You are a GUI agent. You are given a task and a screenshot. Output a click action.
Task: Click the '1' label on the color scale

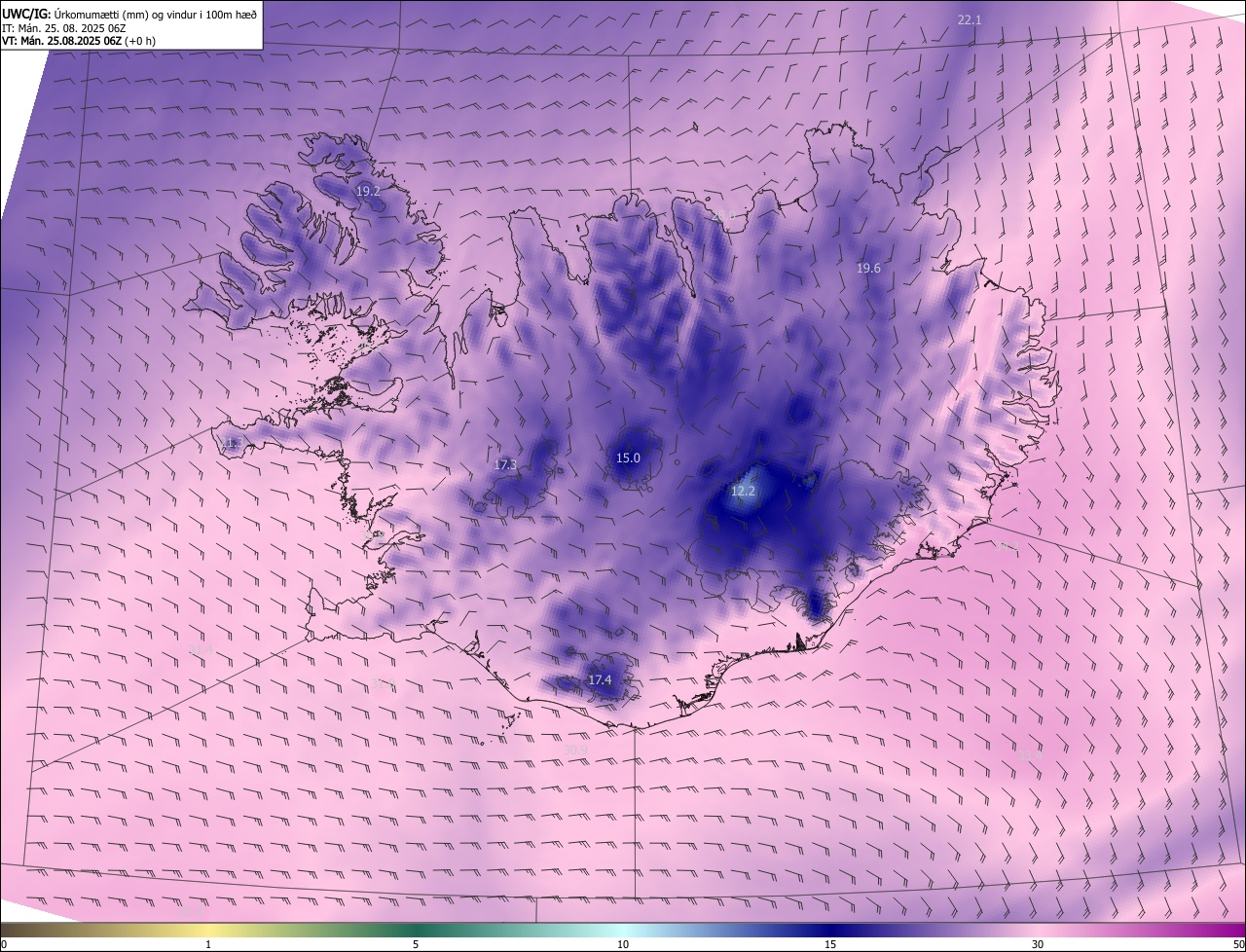click(208, 944)
